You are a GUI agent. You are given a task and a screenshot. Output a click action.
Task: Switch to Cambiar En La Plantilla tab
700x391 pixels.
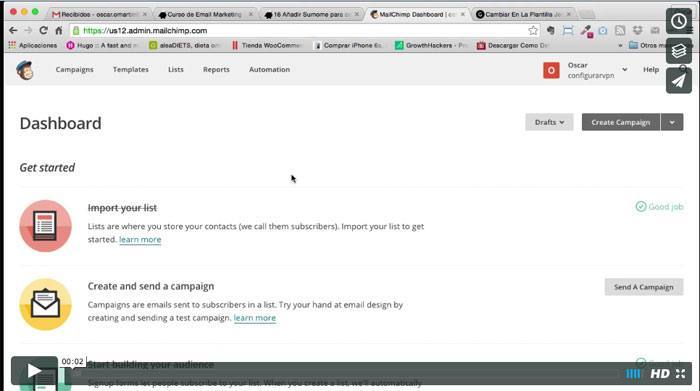tap(523, 14)
